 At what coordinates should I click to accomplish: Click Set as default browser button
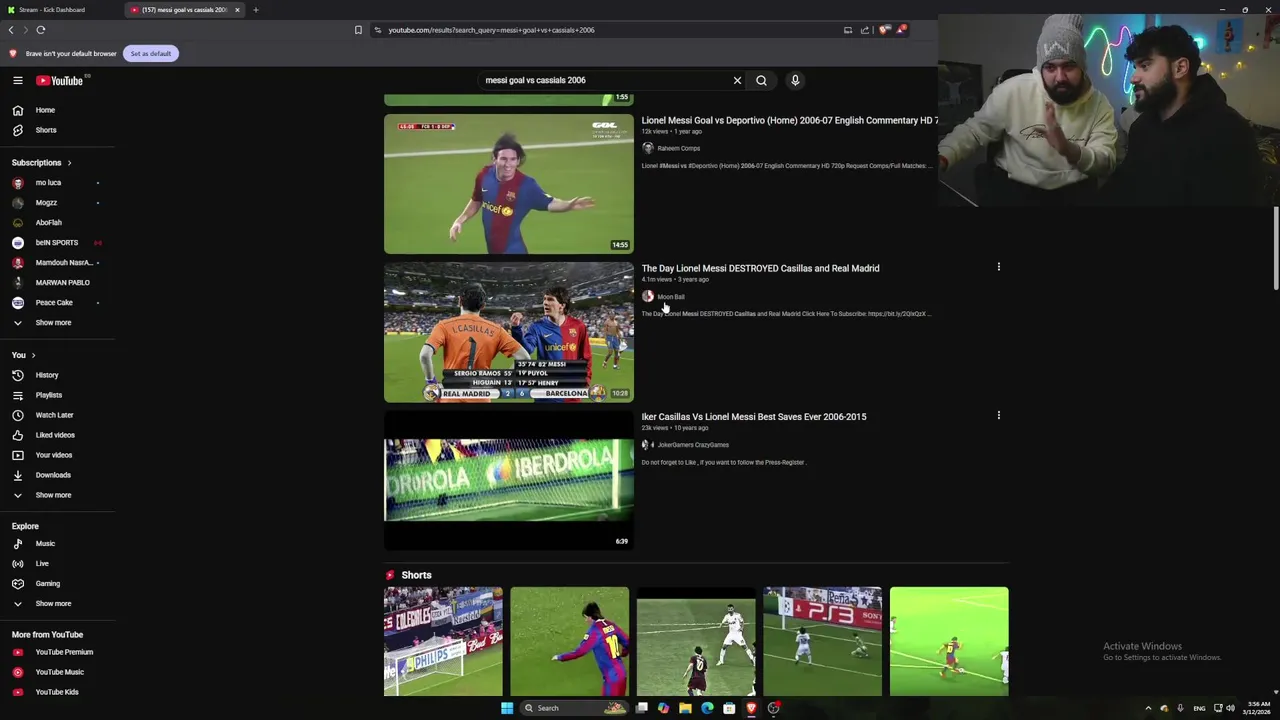coord(151,53)
